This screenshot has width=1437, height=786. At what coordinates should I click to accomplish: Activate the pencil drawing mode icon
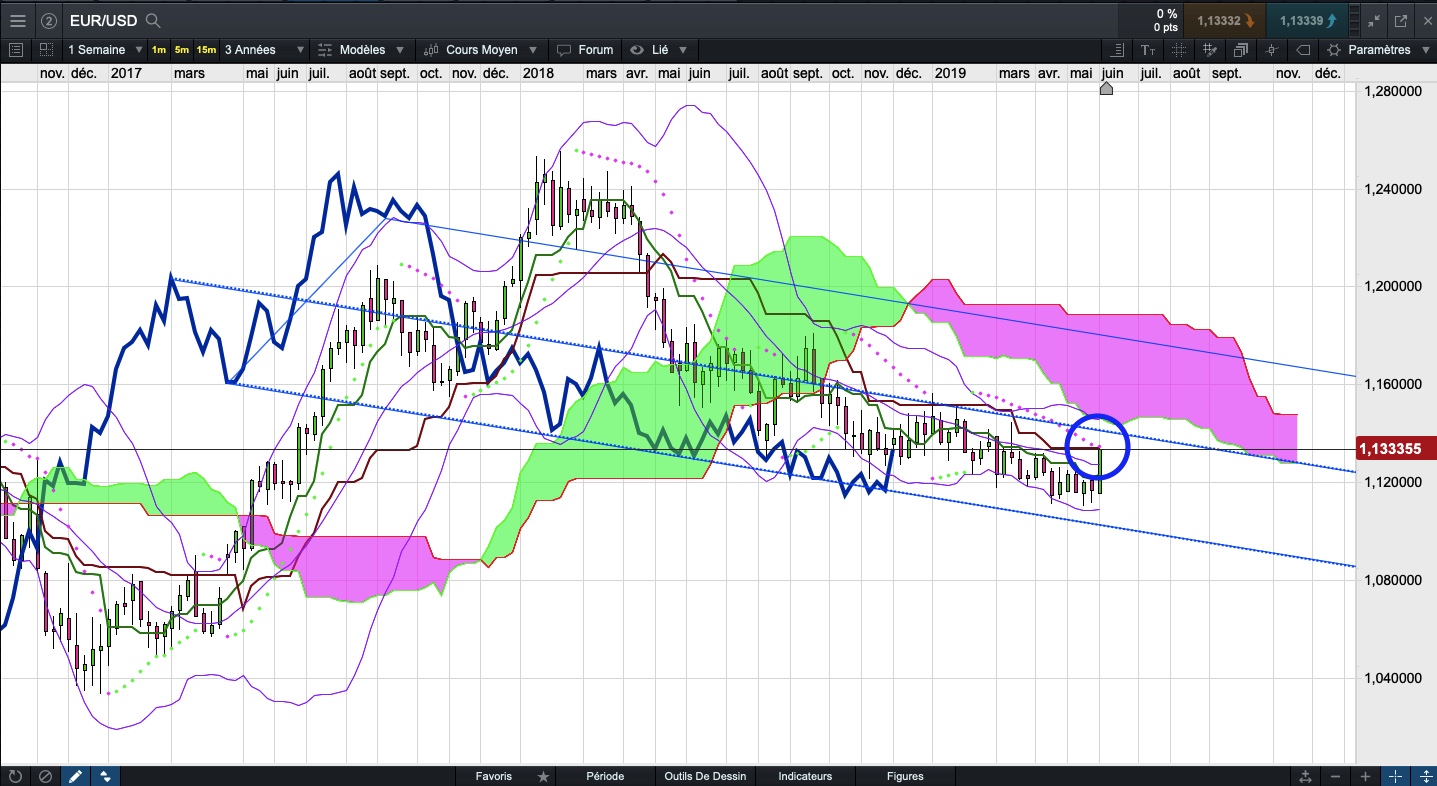coord(75,776)
